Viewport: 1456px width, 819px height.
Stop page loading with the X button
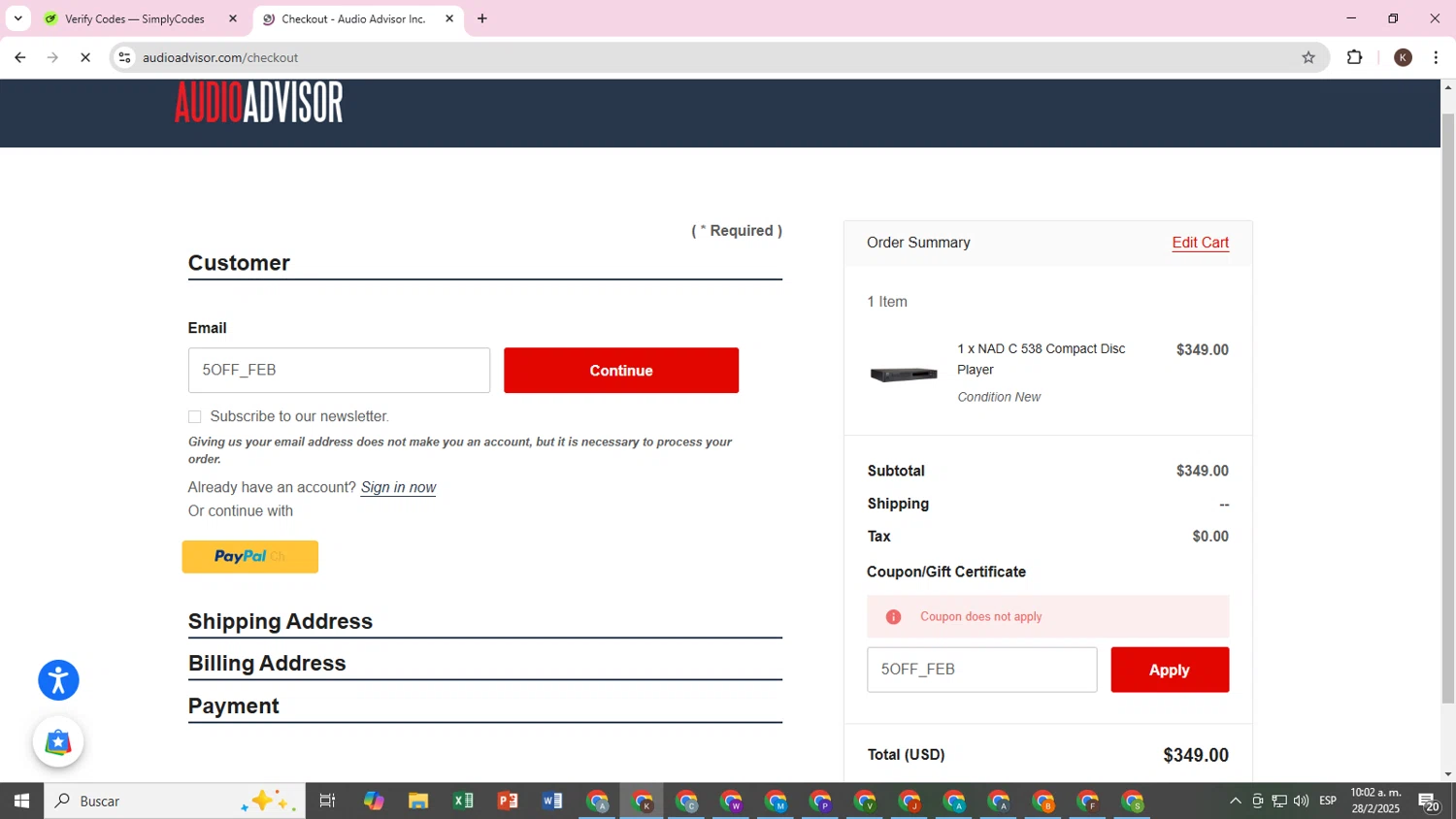tap(85, 57)
